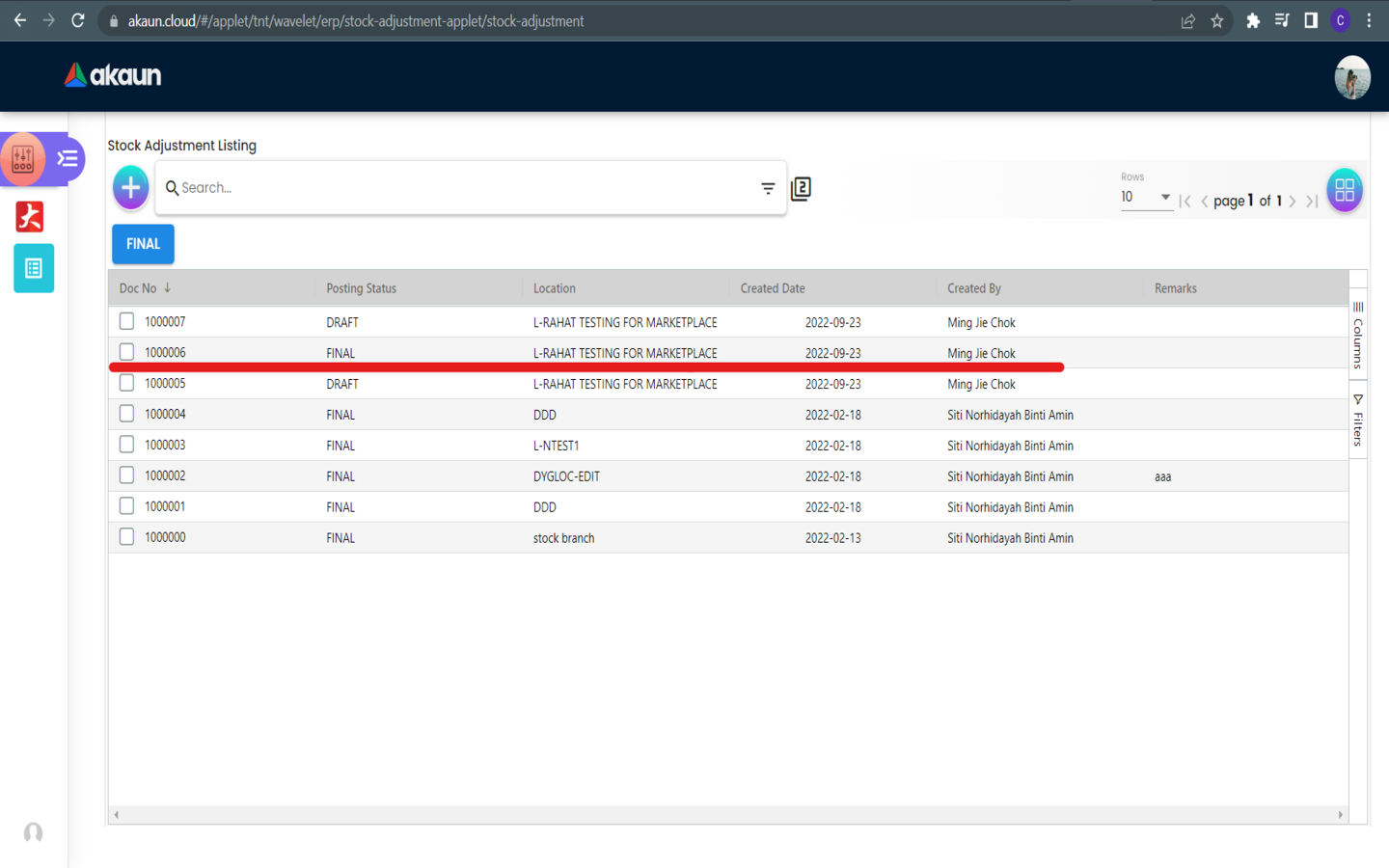Toggle the sidebar menu collapse icon
1389x868 pixels.
pyautogui.click(x=68, y=159)
